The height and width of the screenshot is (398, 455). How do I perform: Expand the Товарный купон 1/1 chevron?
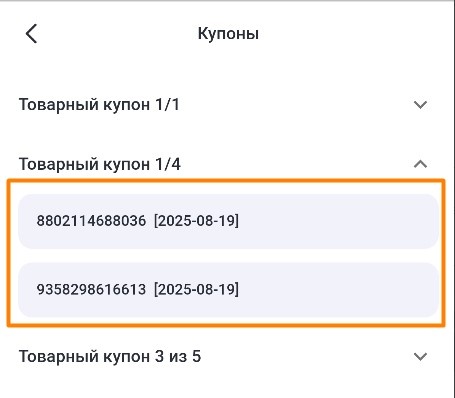point(420,105)
